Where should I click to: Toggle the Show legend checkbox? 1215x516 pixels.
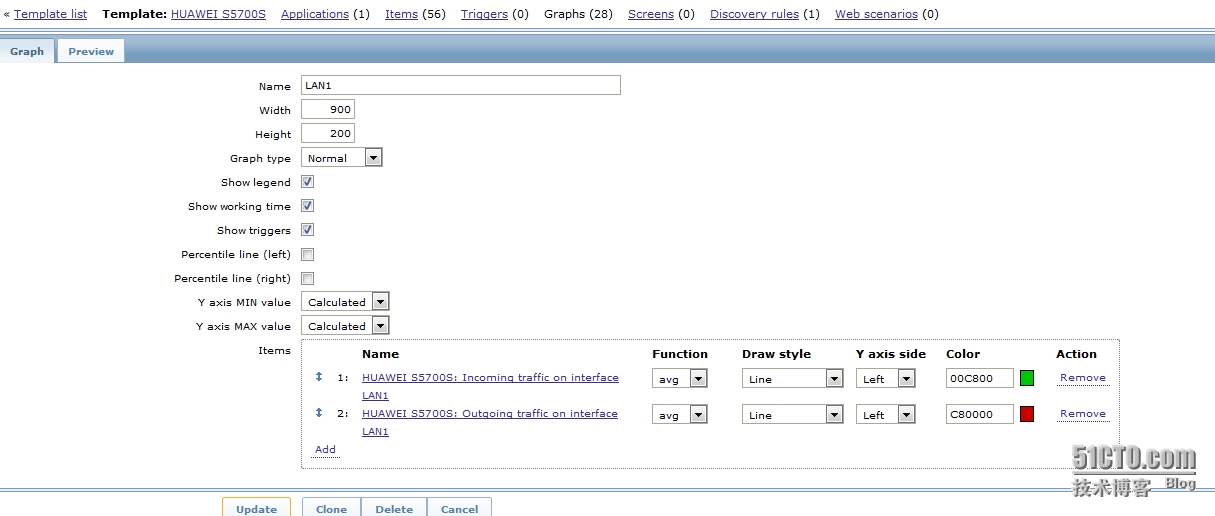(308, 182)
